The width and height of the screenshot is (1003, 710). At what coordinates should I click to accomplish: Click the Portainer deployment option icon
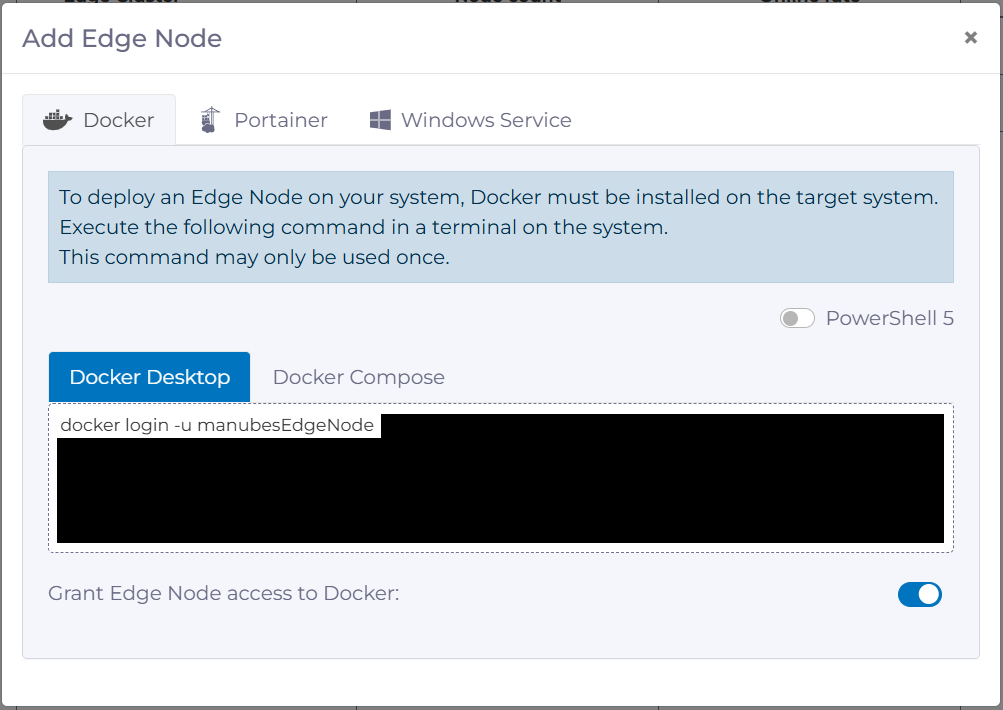pos(208,118)
